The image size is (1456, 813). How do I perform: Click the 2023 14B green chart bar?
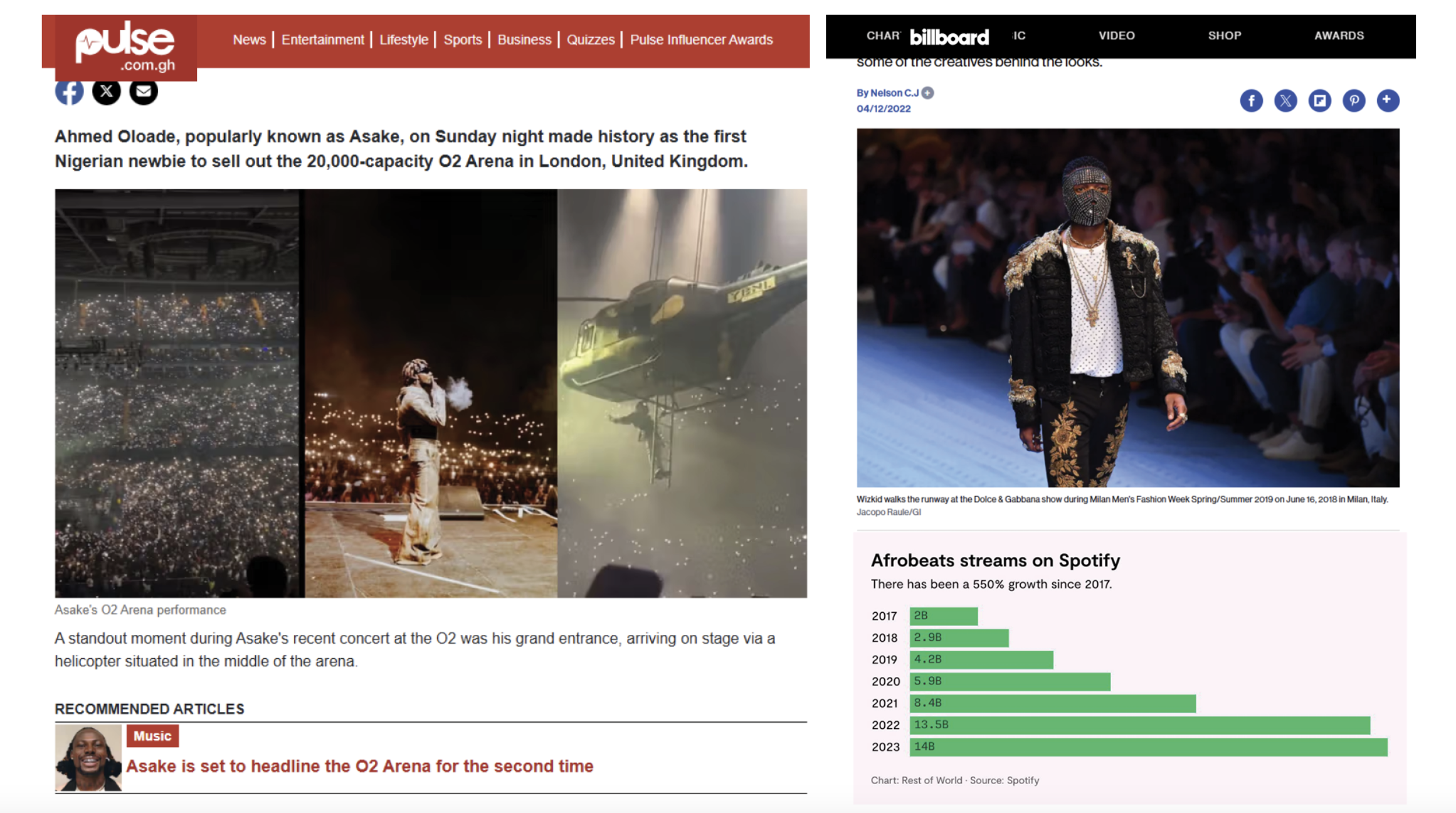(x=1148, y=747)
